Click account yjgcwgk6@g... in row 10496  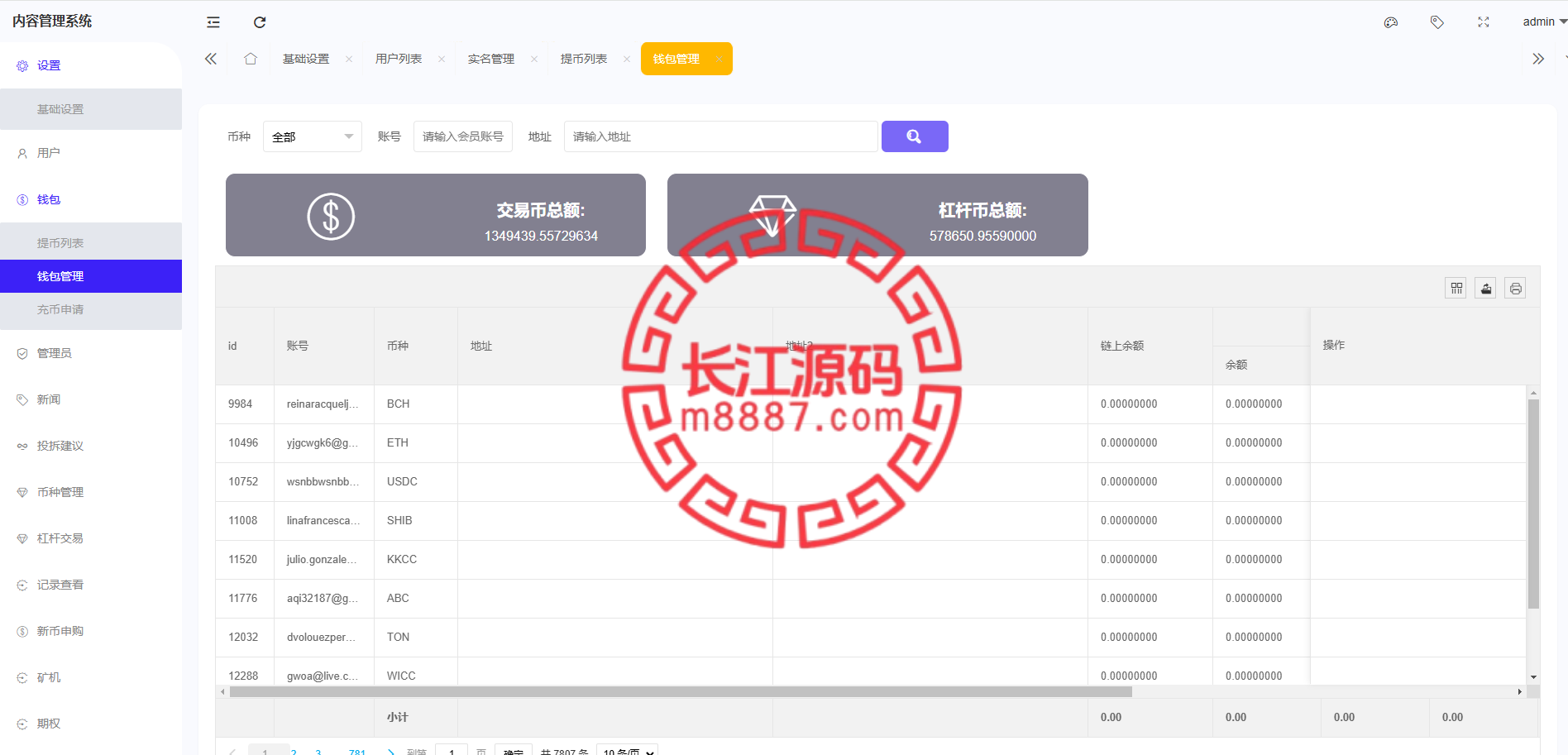[x=323, y=442]
